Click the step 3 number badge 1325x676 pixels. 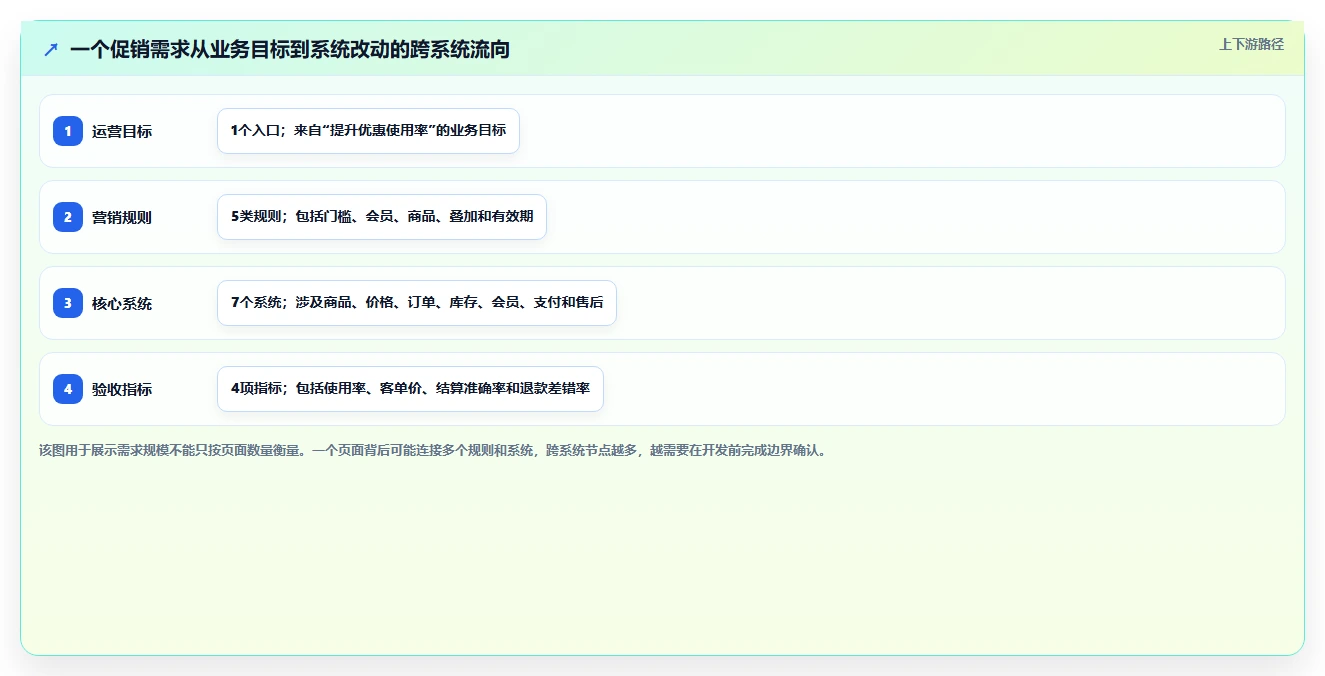[x=68, y=303]
